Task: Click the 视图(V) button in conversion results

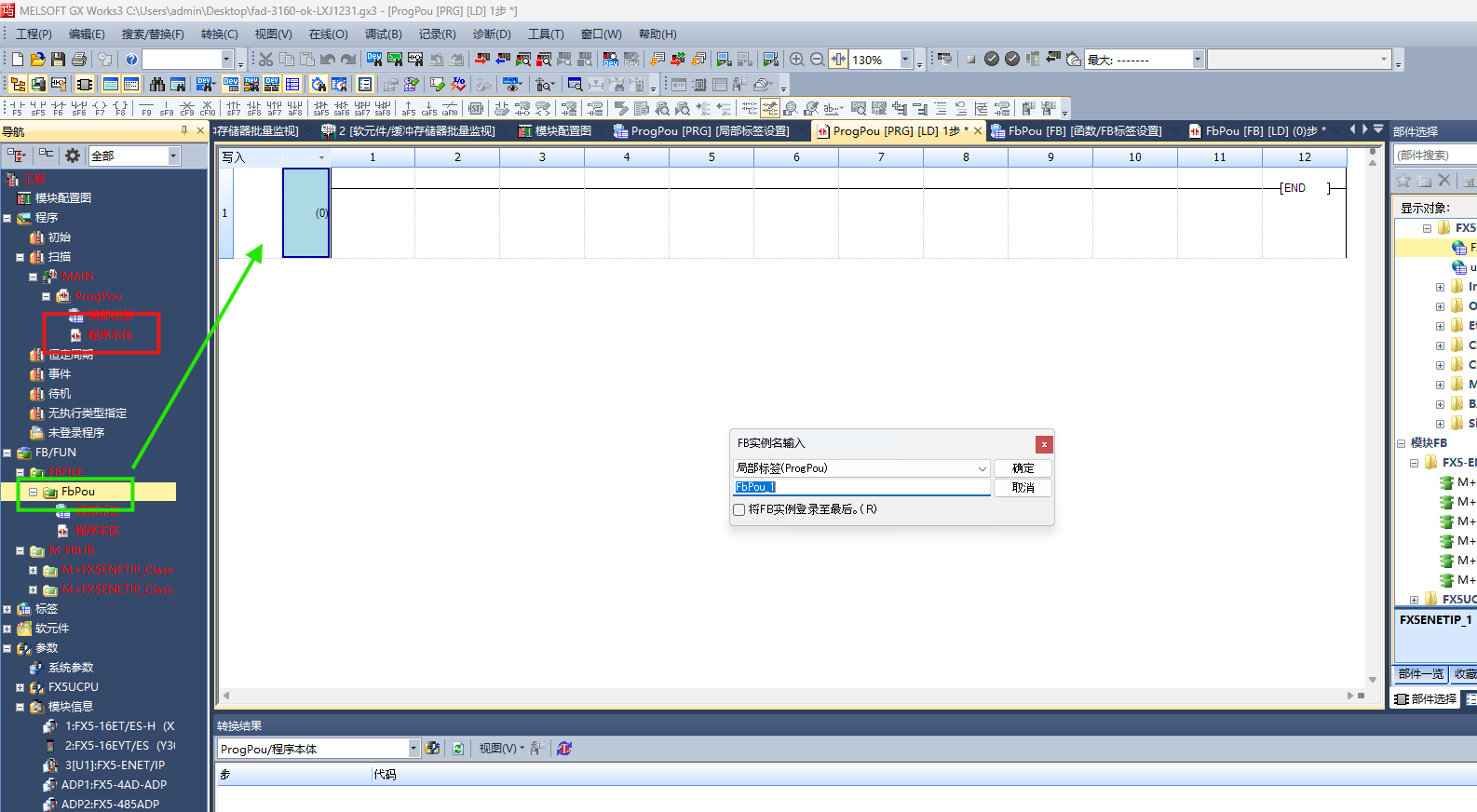Action: 500,749
